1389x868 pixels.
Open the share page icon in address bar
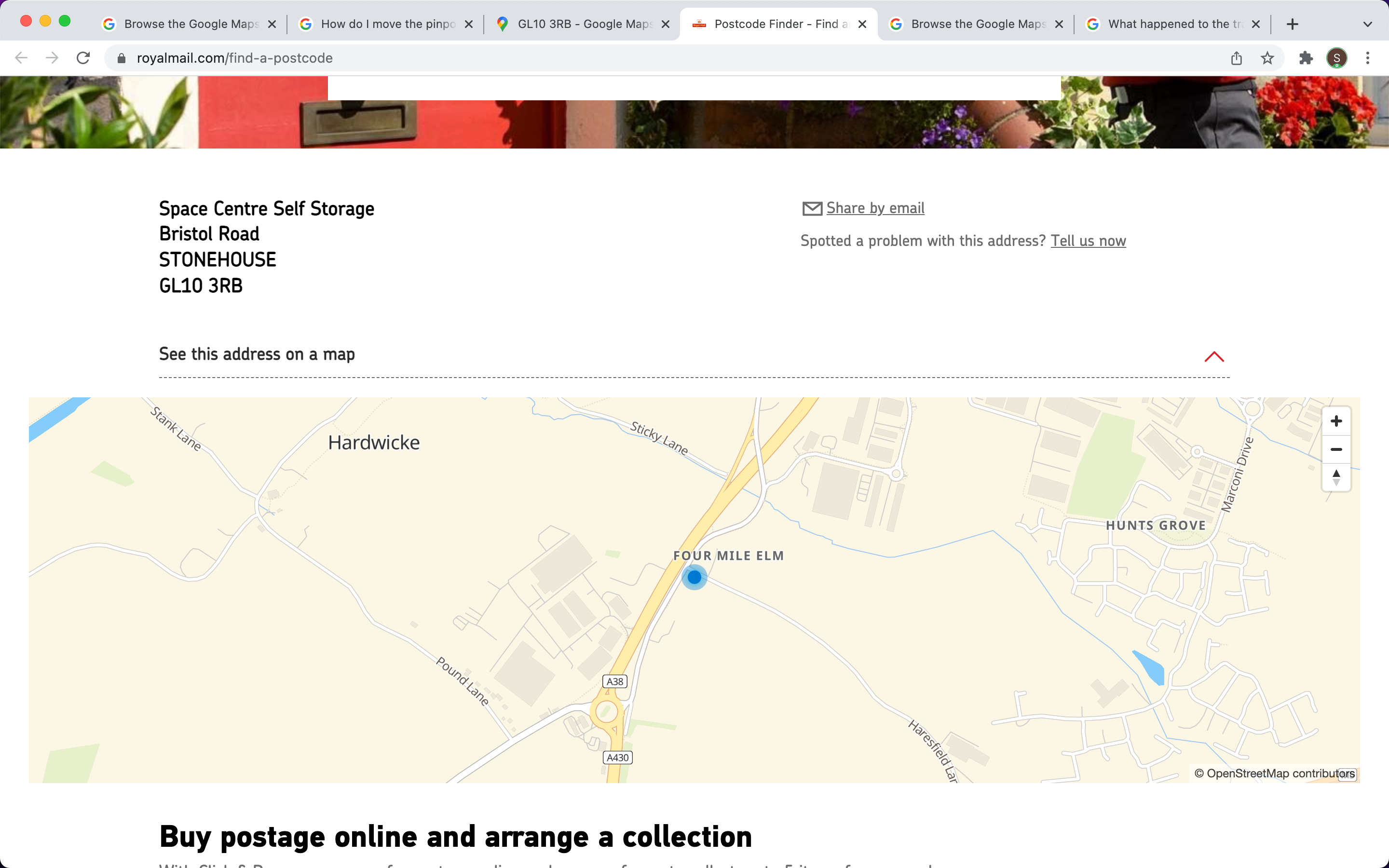(x=1236, y=58)
